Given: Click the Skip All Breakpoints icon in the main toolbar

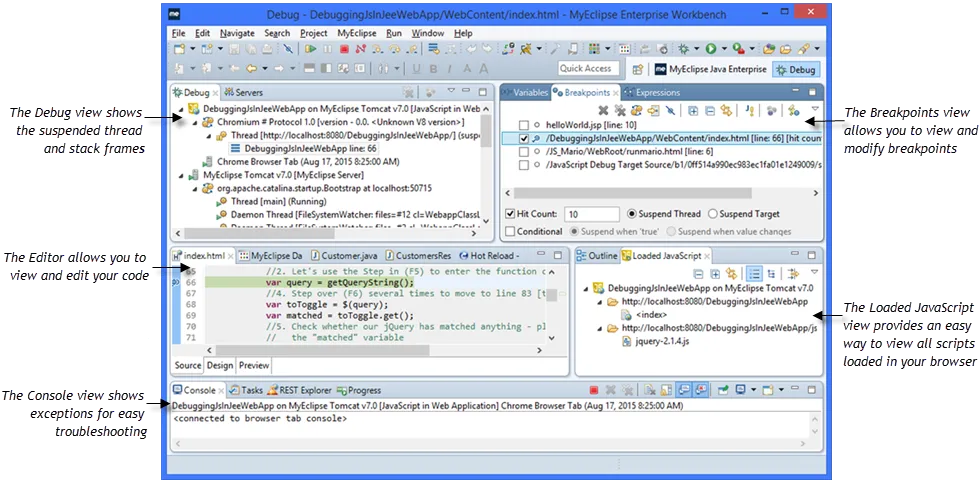Looking at the screenshot, I should click(x=288, y=49).
